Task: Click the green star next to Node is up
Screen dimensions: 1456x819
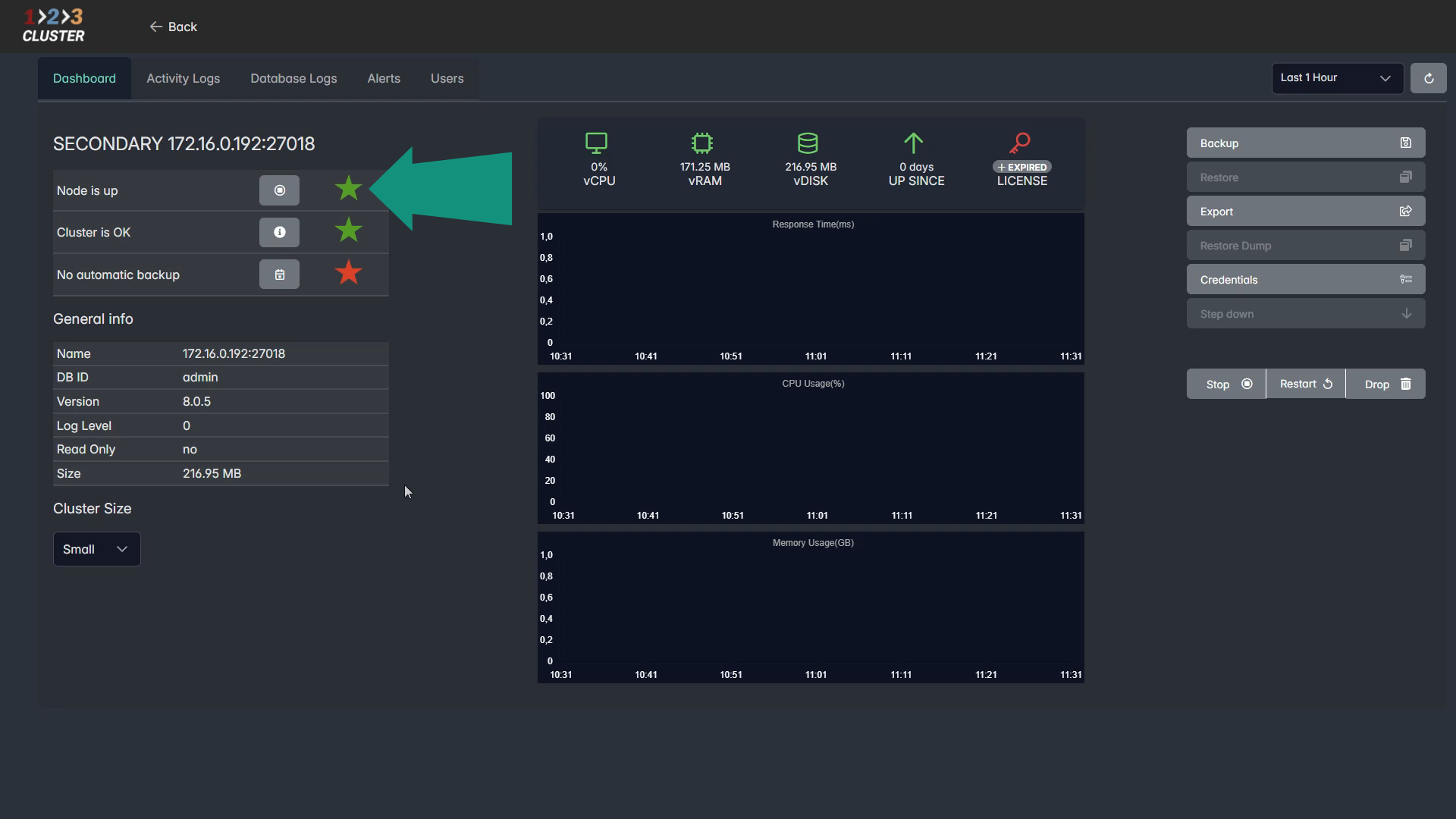Action: click(x=348, y=188)
